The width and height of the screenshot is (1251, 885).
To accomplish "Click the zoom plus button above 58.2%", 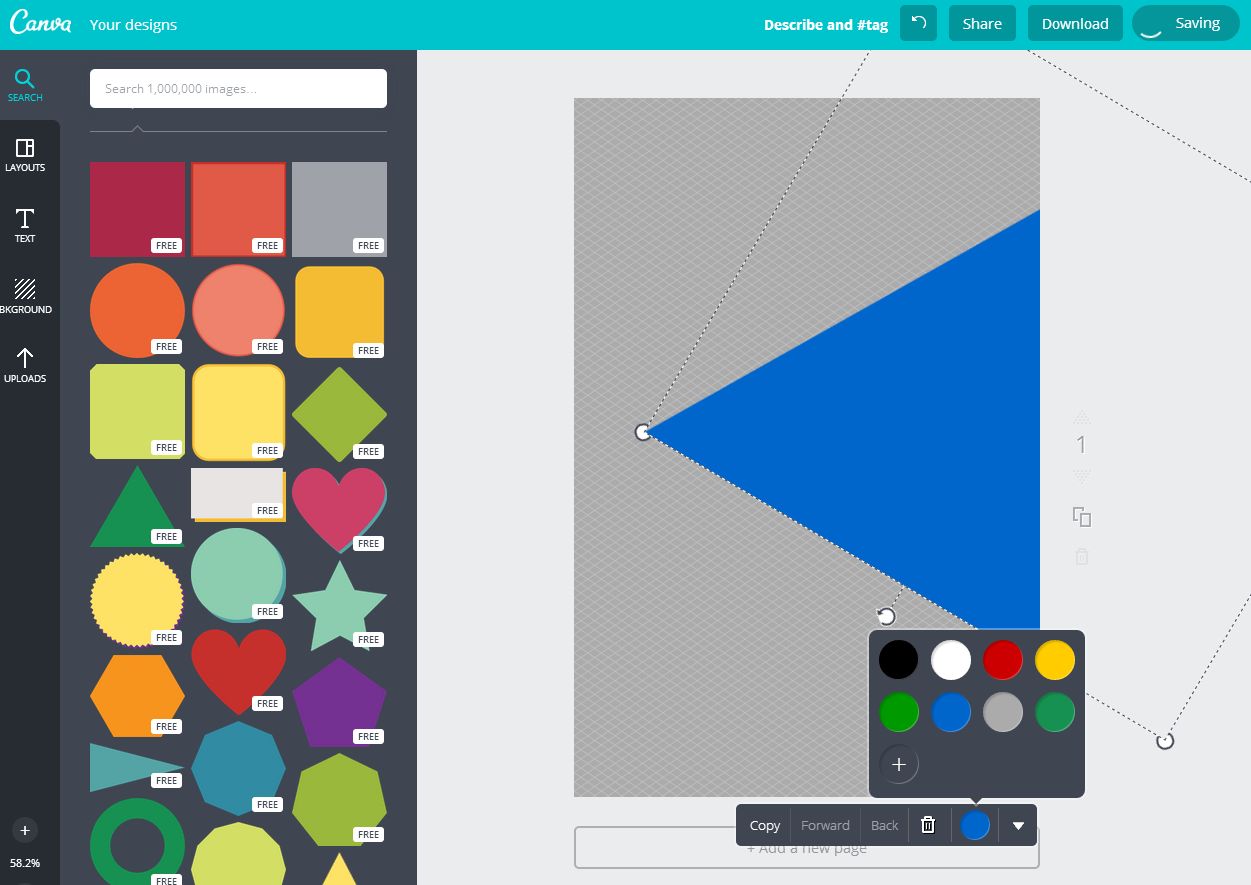I will (25, 830).
